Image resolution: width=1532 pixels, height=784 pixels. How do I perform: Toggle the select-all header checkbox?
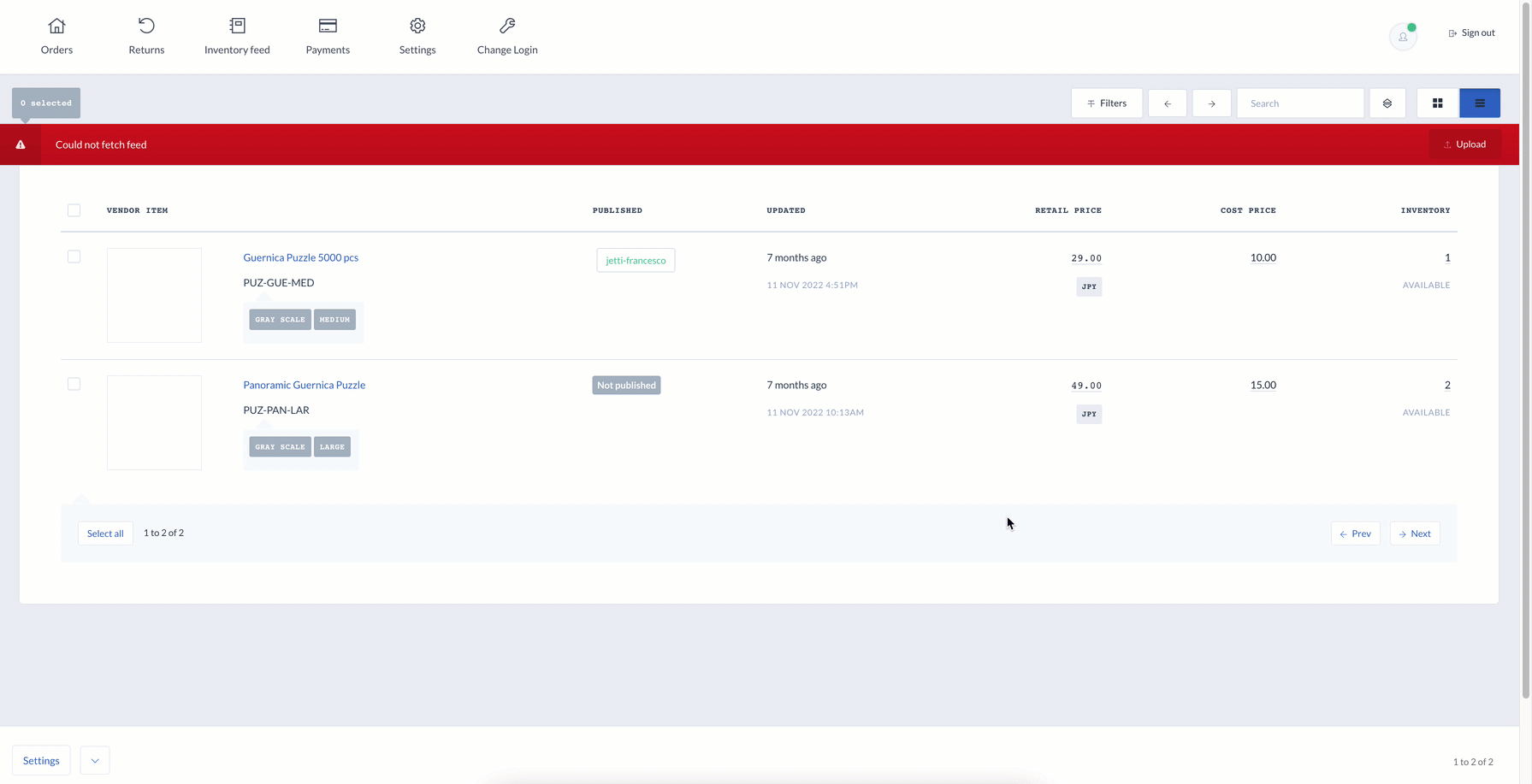(x=74, y=210)
